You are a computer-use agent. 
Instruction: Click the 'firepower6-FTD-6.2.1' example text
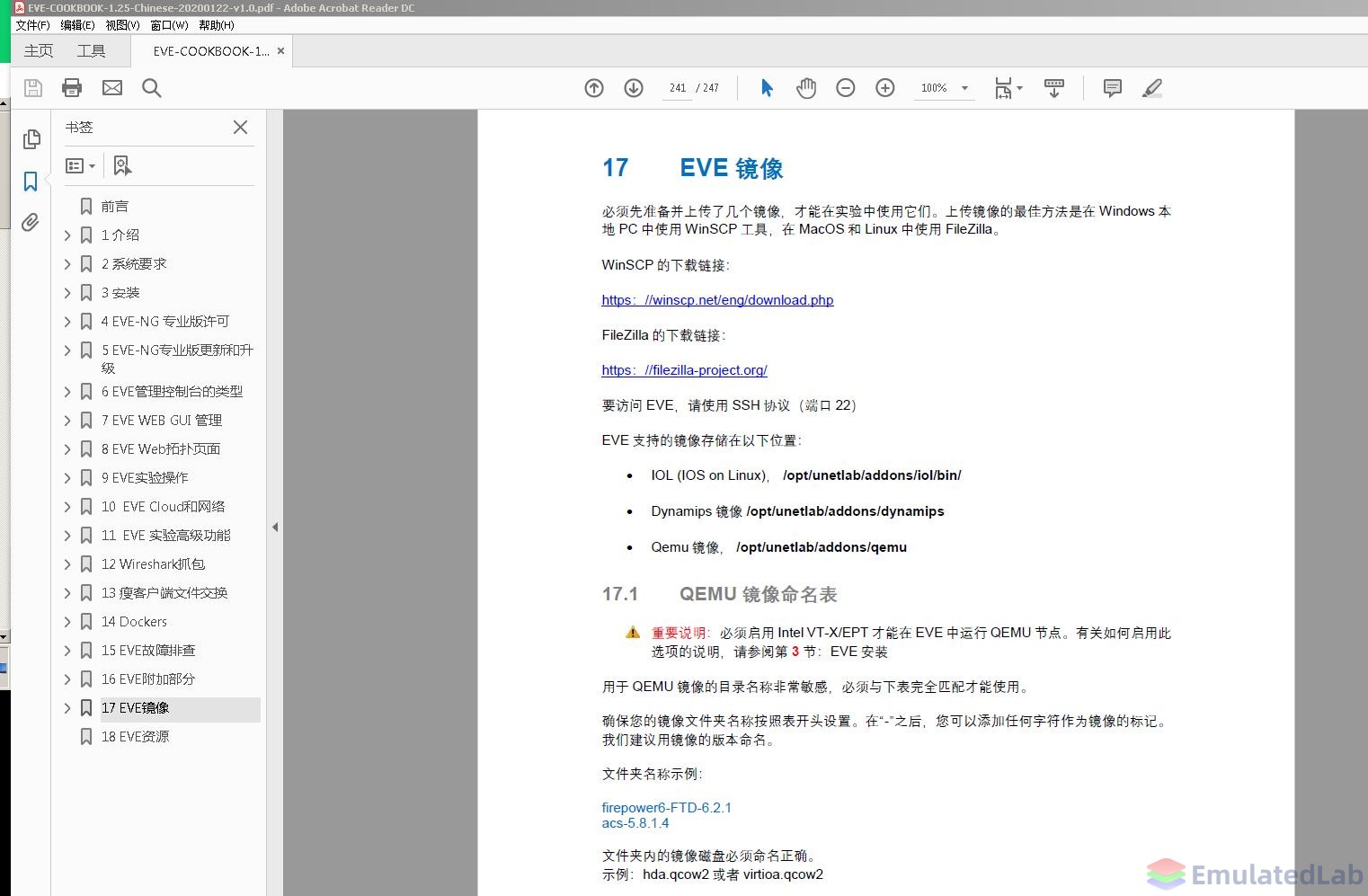pos(666,808)
